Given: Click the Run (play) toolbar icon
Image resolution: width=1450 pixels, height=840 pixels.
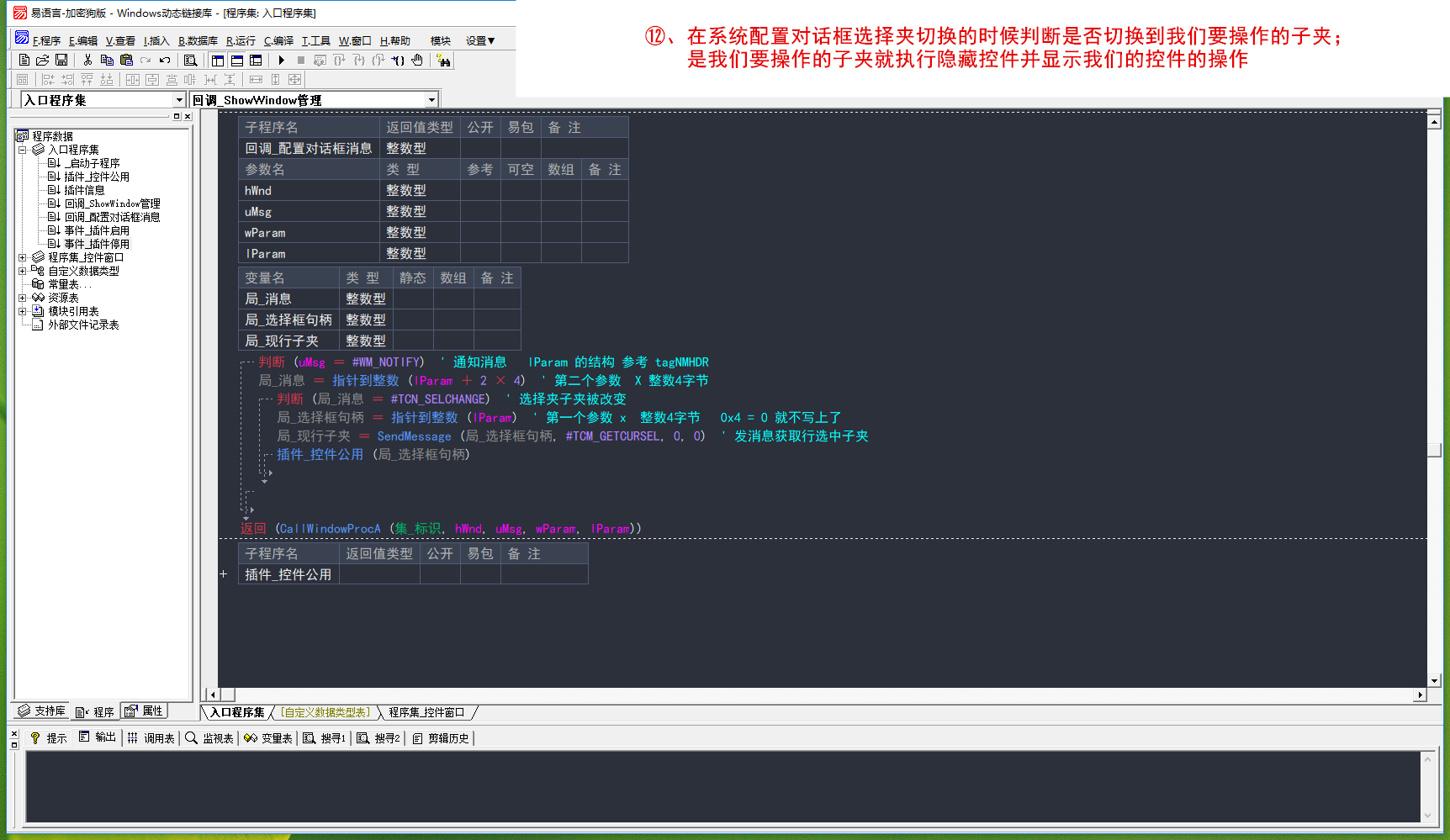Looking at the screenshot, I should coord(282,61).
